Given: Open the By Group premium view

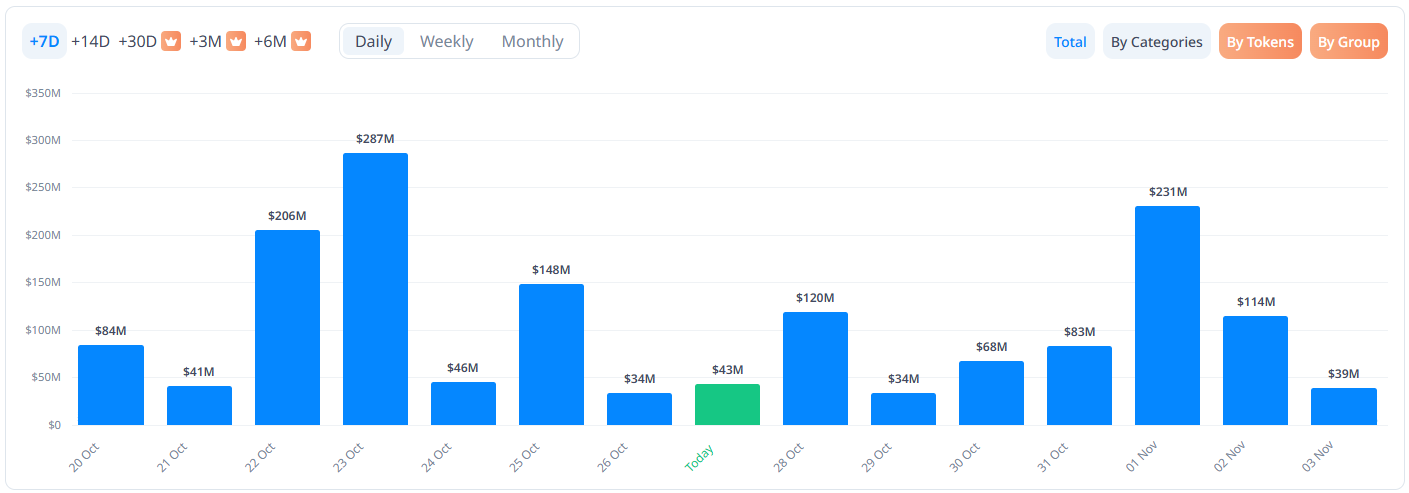Looking at the screenshot, I should click(x=1348, y=42).
